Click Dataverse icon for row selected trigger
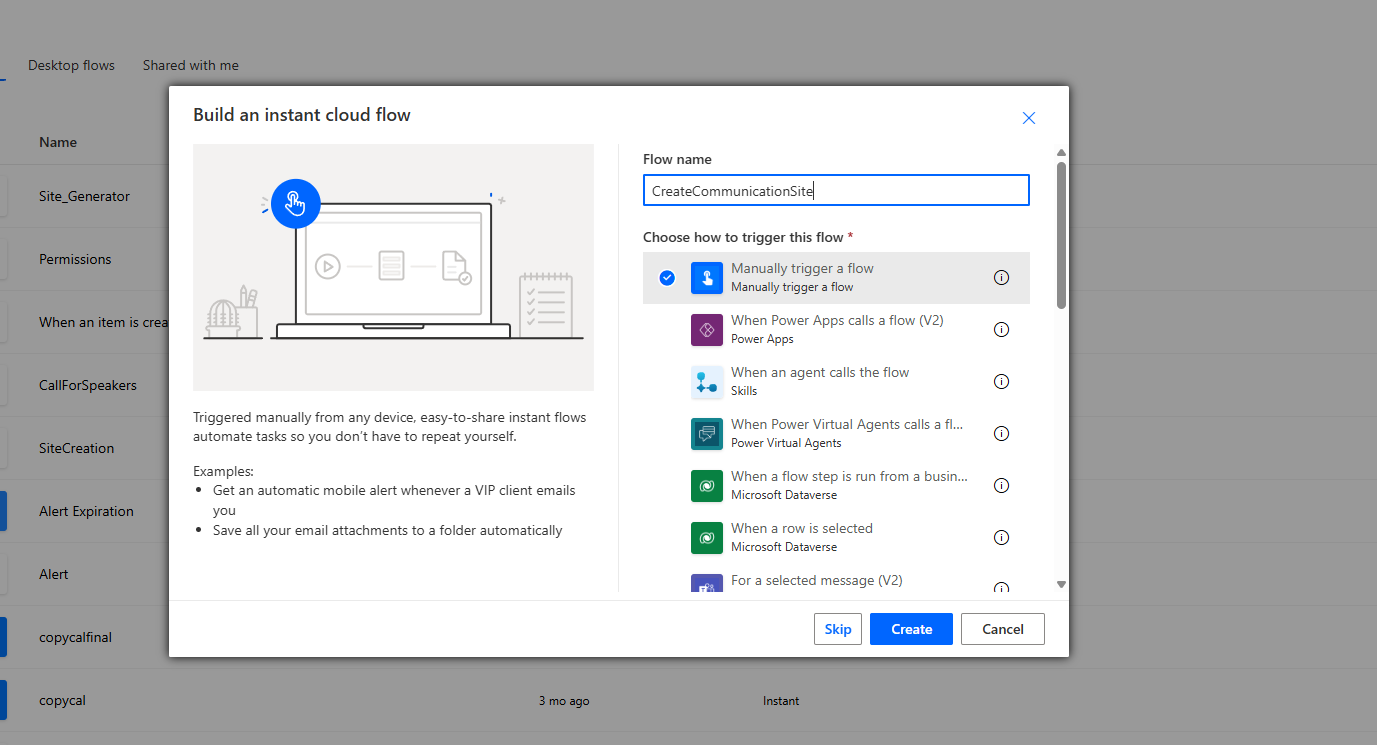 point(706,538)
